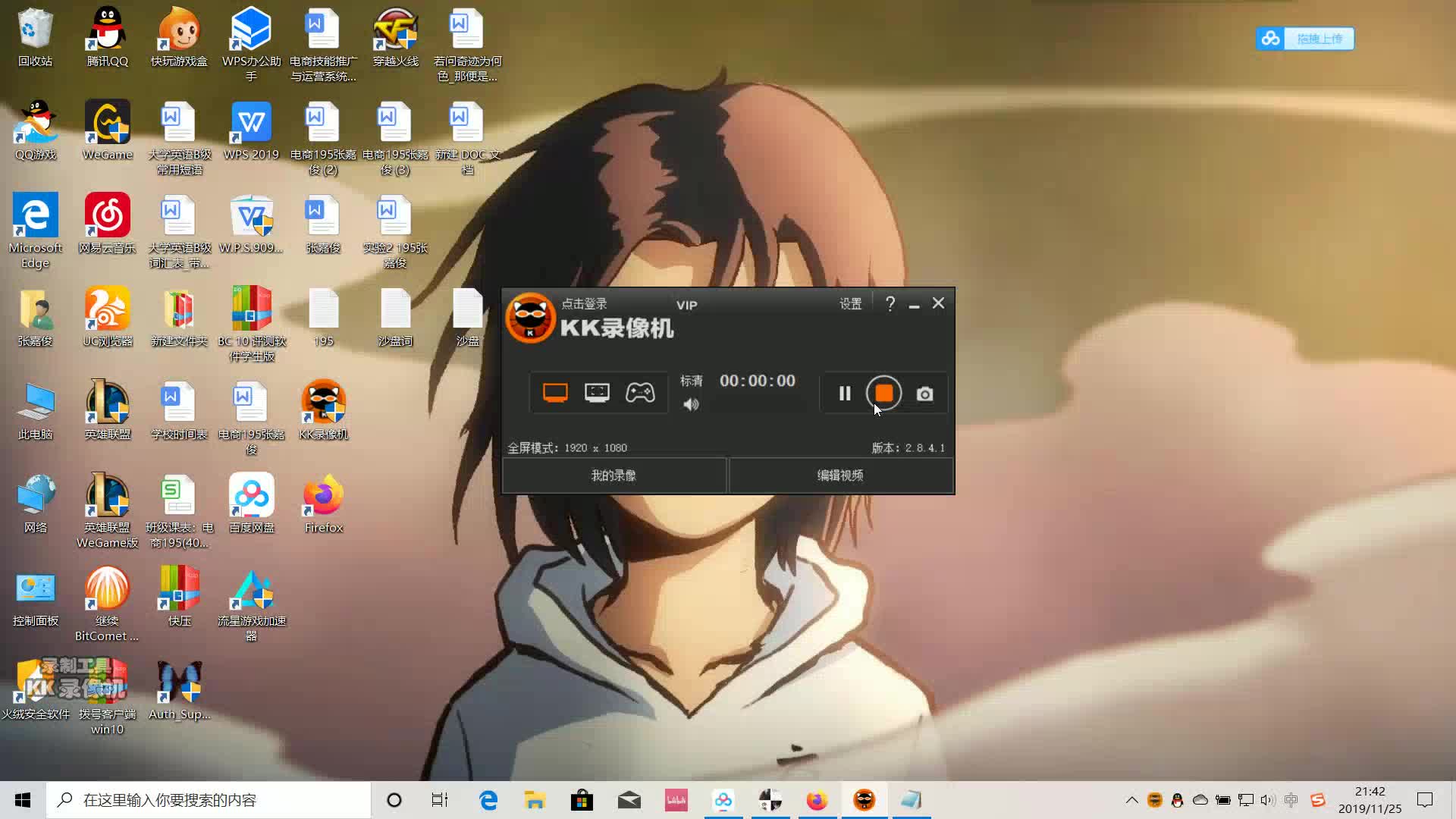This screenshot has width=1456, height=819.
Task: Select the 新建文件夹 desktop icon
Action: click(179, 318)
